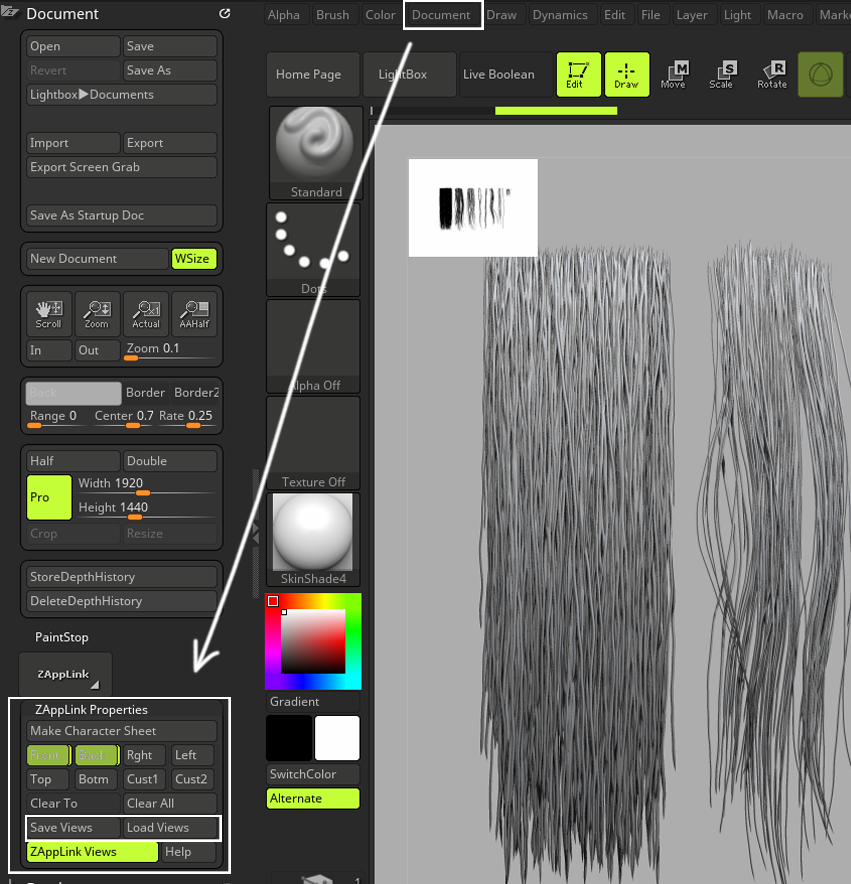Open the Standard brush thumbnail
The height and width of the screenshot is (884, 851).
pyautogui.click(x=315, y=153)
